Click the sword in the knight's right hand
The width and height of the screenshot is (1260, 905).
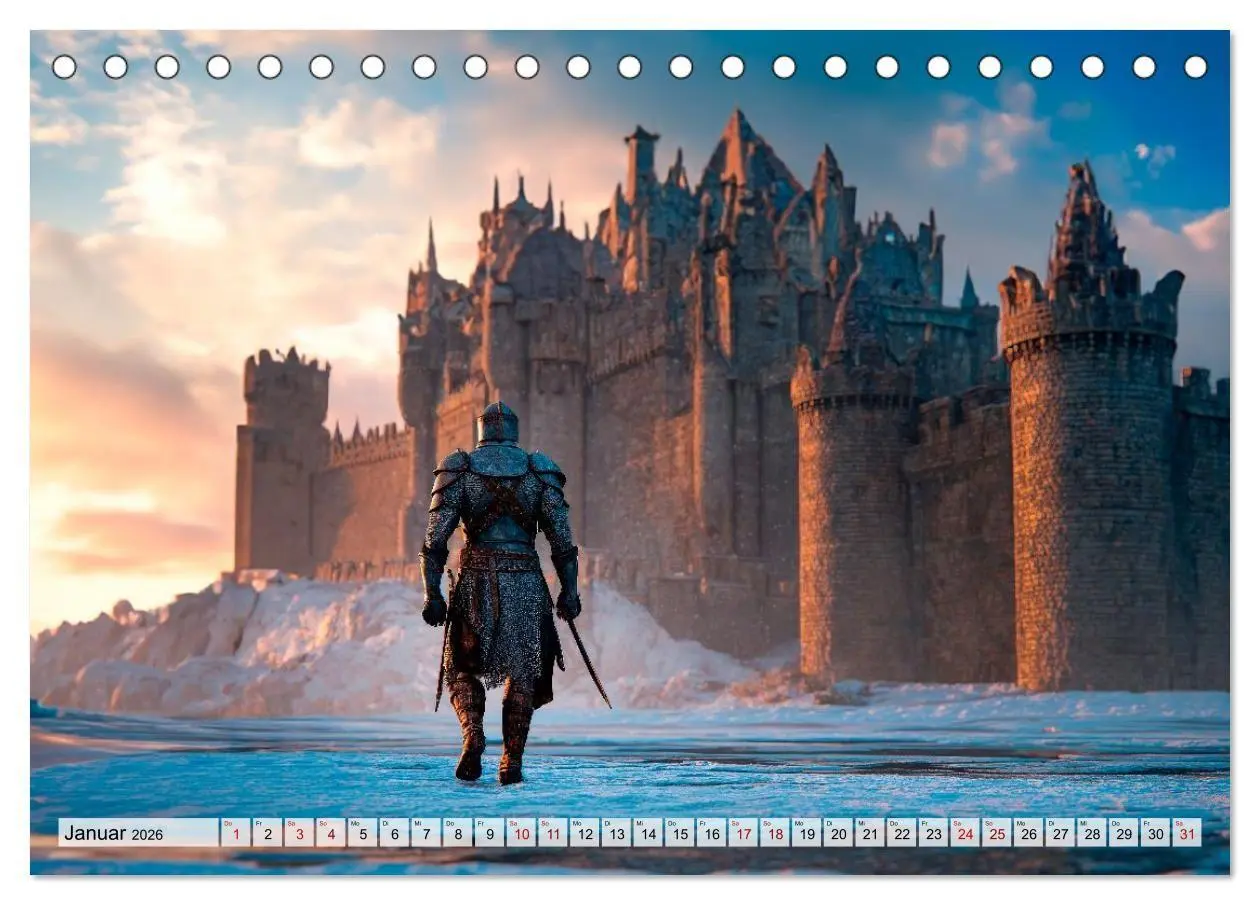point(588,662)
